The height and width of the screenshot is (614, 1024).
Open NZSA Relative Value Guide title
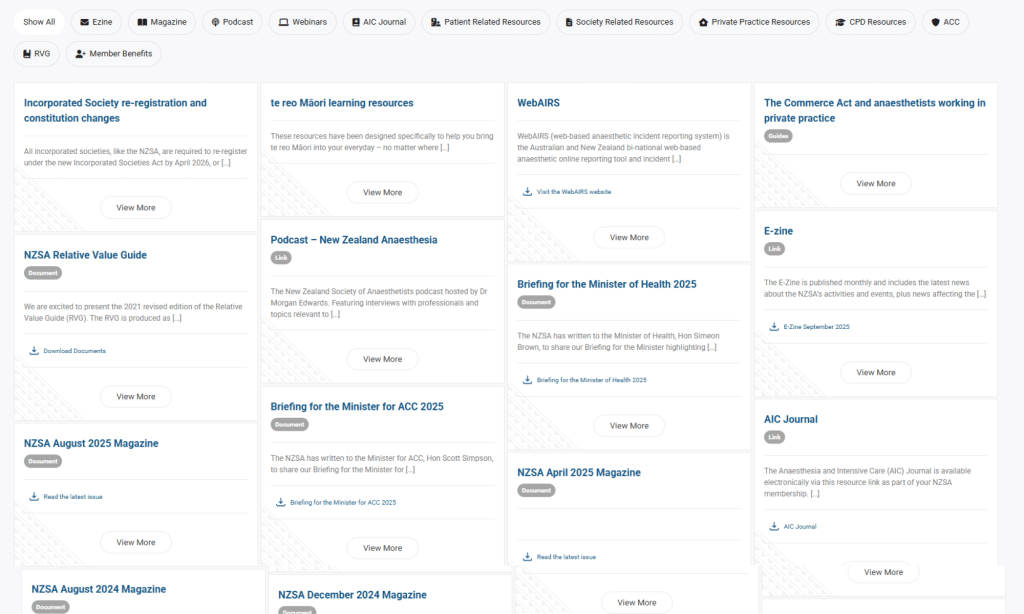(85, 255)
